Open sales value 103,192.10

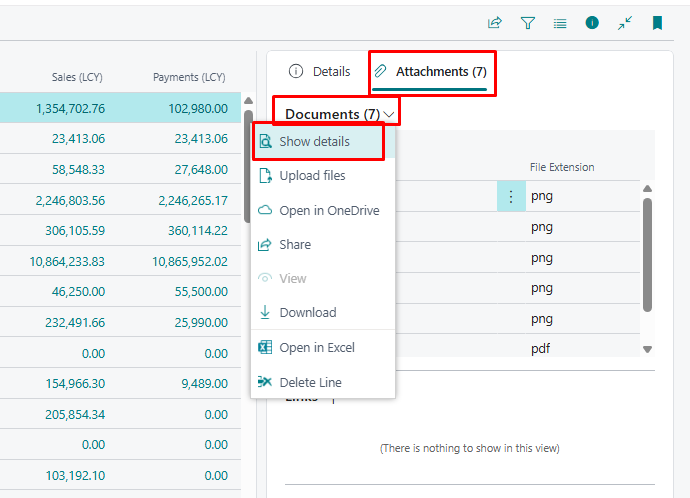(75, 476)
